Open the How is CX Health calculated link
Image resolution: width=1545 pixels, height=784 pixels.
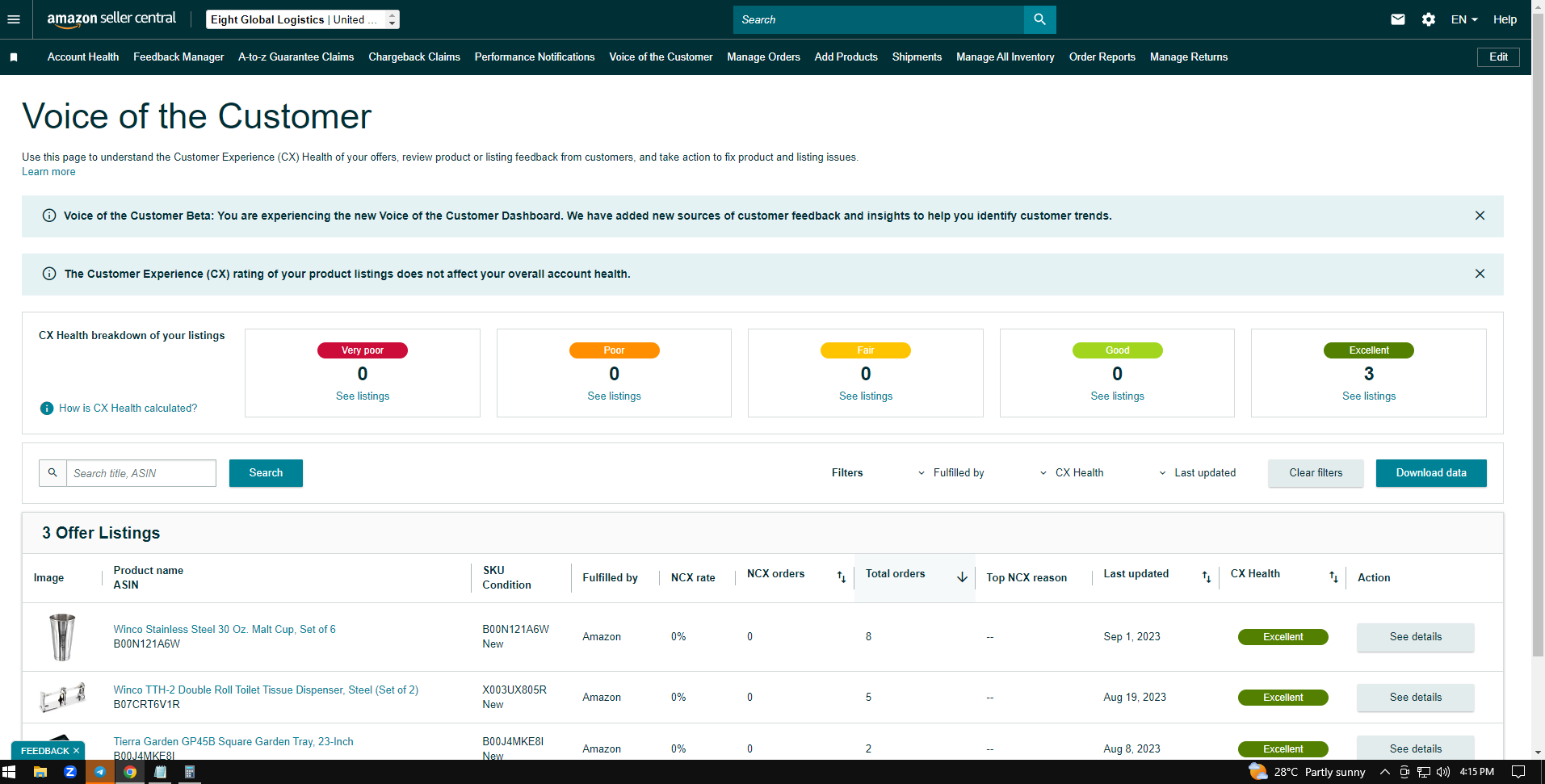128,409
